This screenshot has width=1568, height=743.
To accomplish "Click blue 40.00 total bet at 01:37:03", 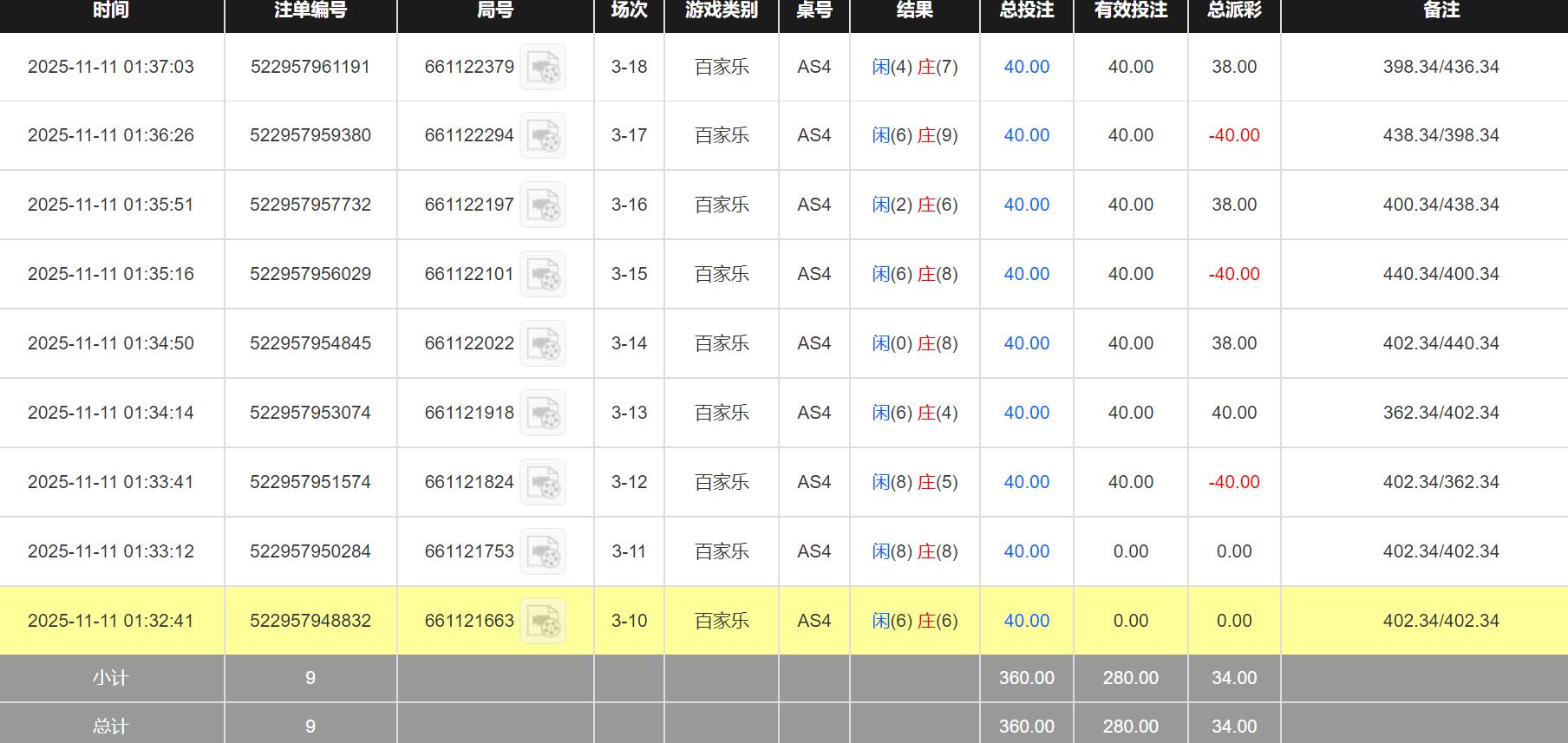I will [1026, 67].
